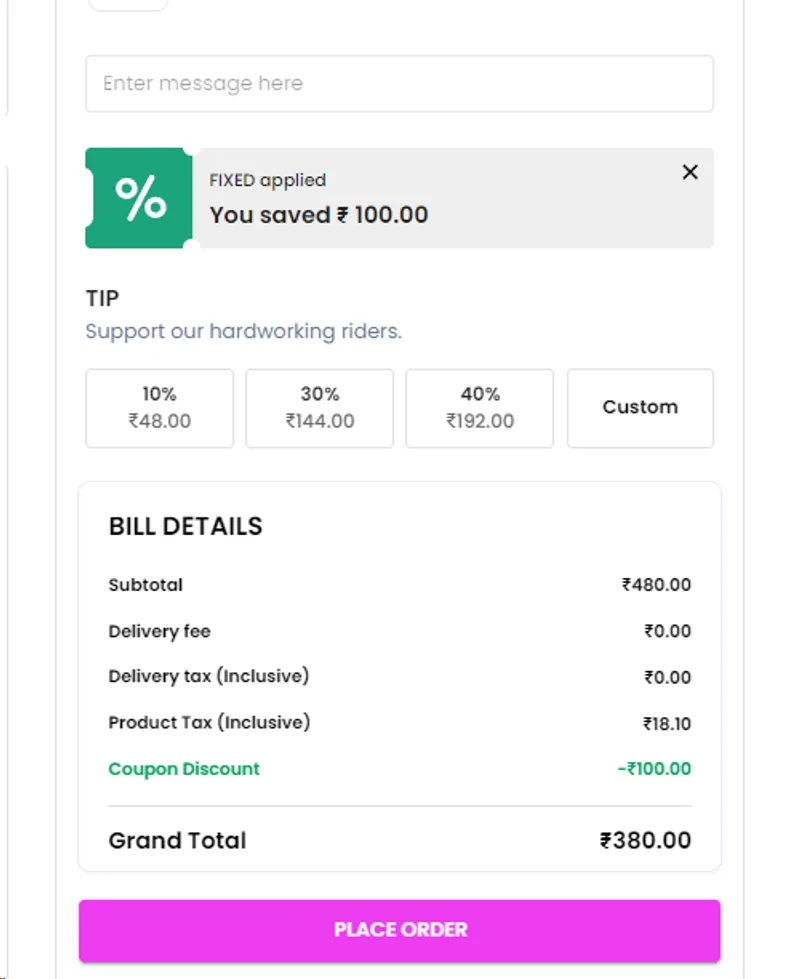The height and width of the screenshot is (979, 800).
Task: Click the green Coupon Discount label
Action: [x=184, y=769]
